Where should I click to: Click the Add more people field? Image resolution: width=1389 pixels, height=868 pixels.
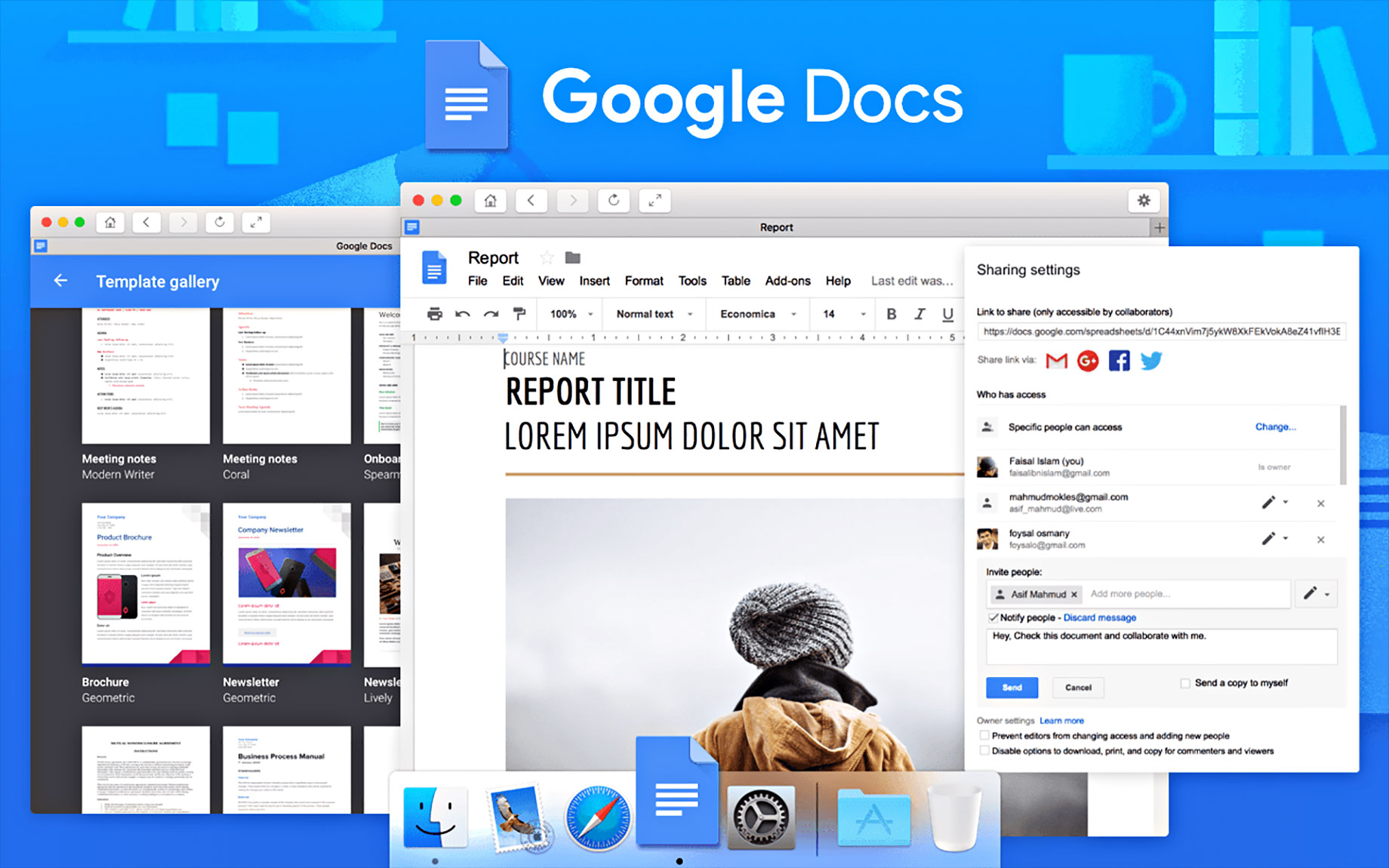(1187, 594)
